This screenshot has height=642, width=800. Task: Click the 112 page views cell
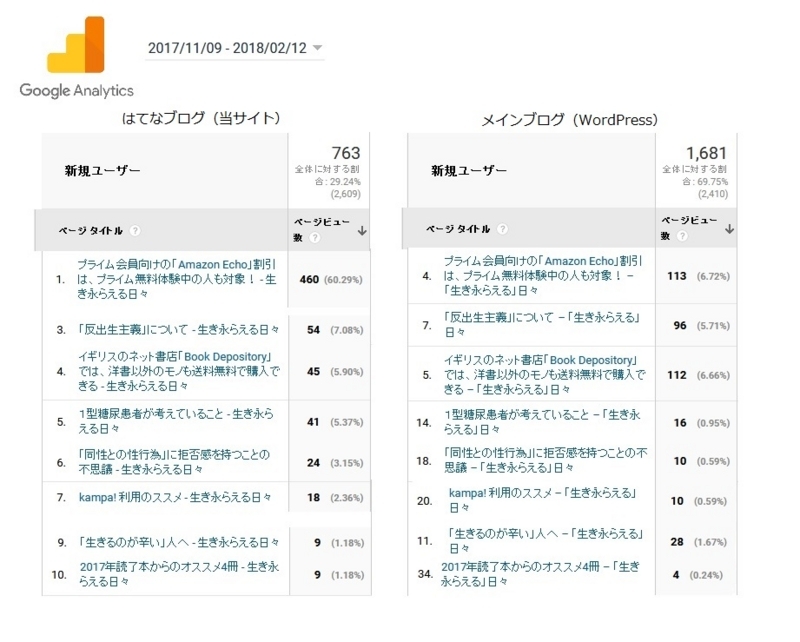(677, 375)
